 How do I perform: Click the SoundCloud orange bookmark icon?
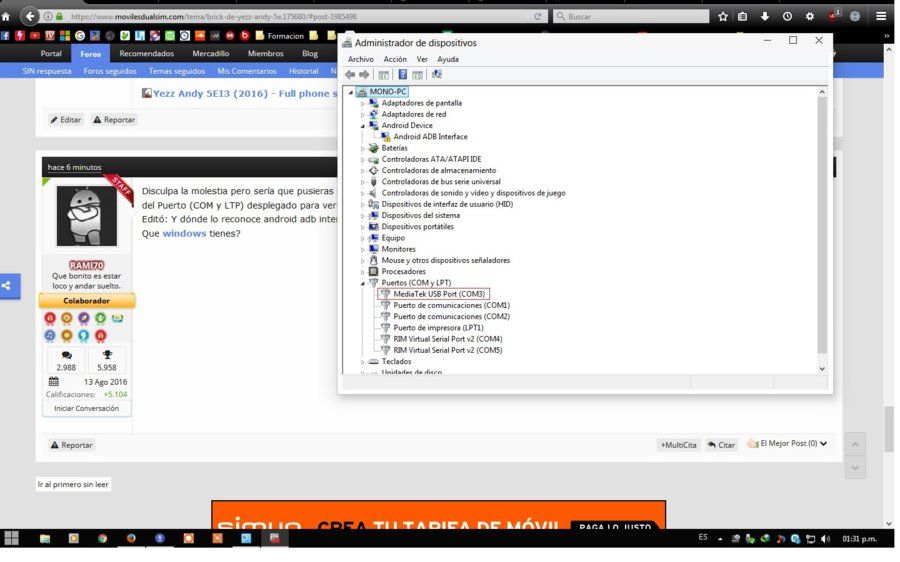click(x=200, y=36)
